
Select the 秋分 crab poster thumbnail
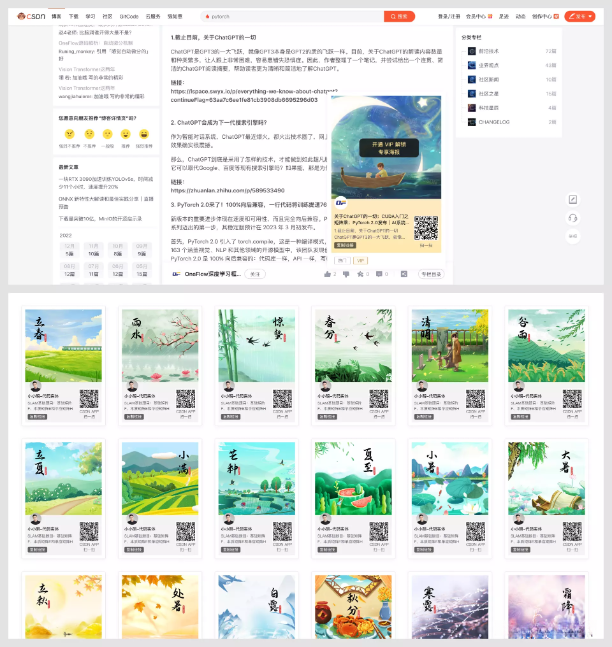click(353, 606)
